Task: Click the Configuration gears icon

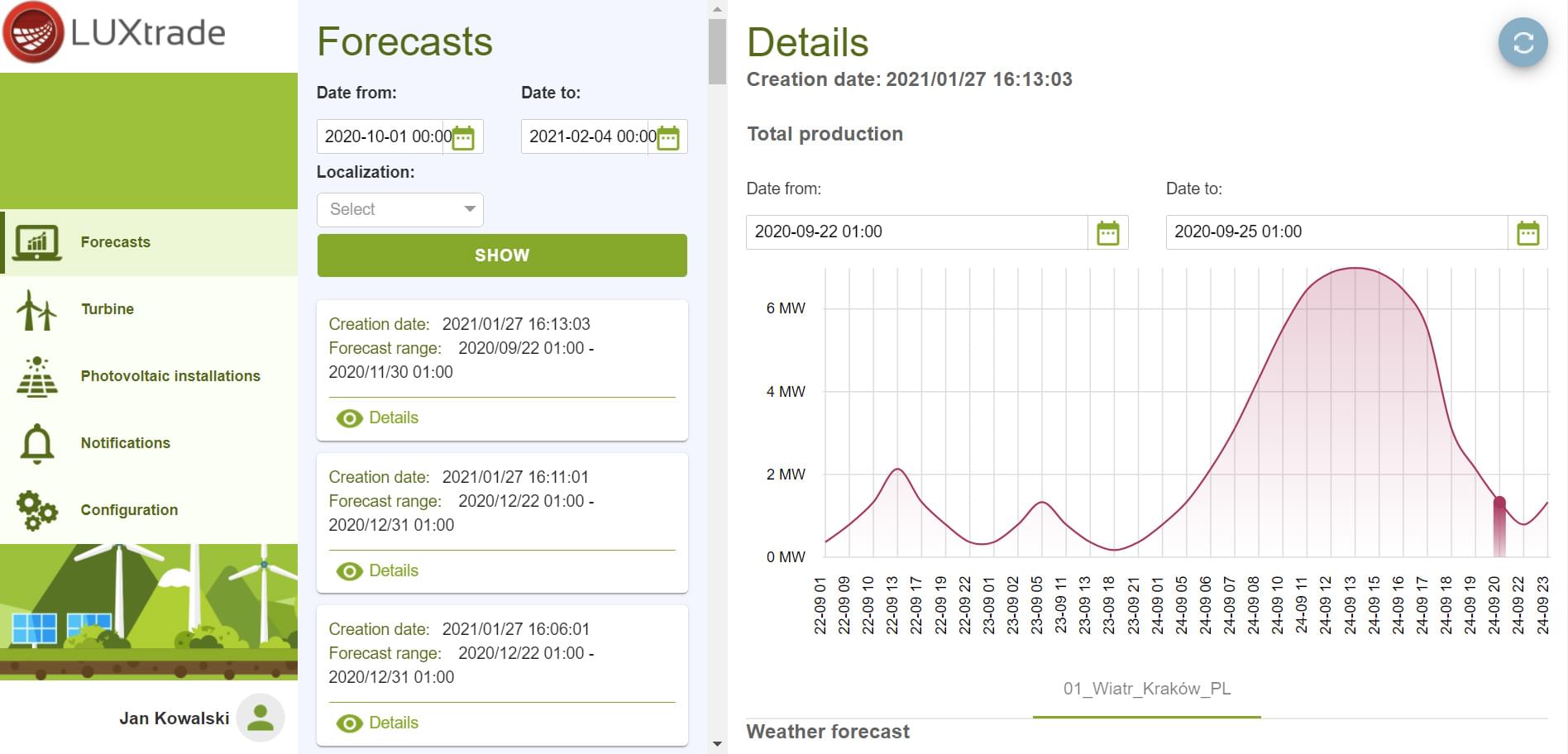Action: click(36, 510)
